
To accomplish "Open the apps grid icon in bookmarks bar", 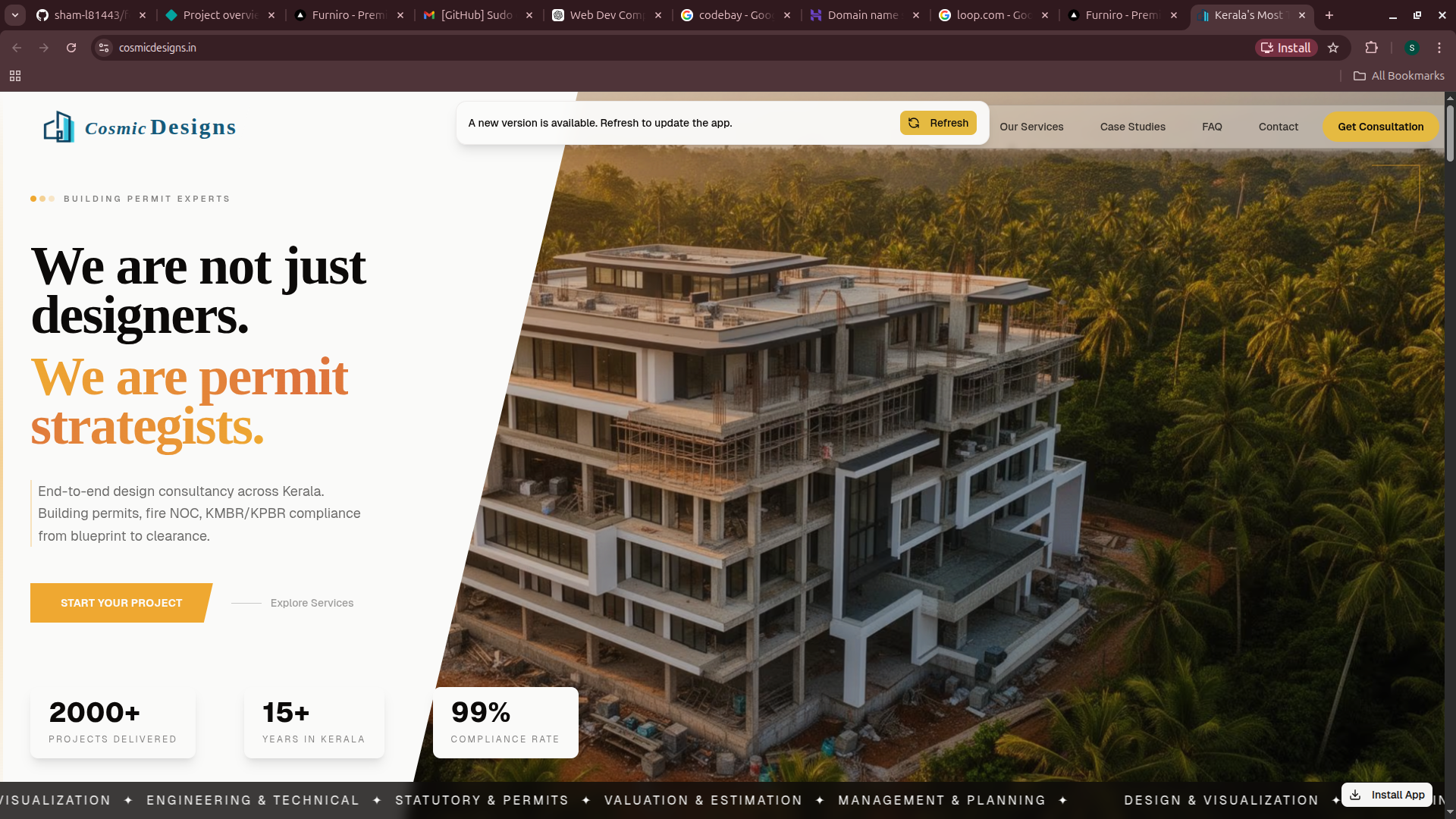I will (15, 76).
